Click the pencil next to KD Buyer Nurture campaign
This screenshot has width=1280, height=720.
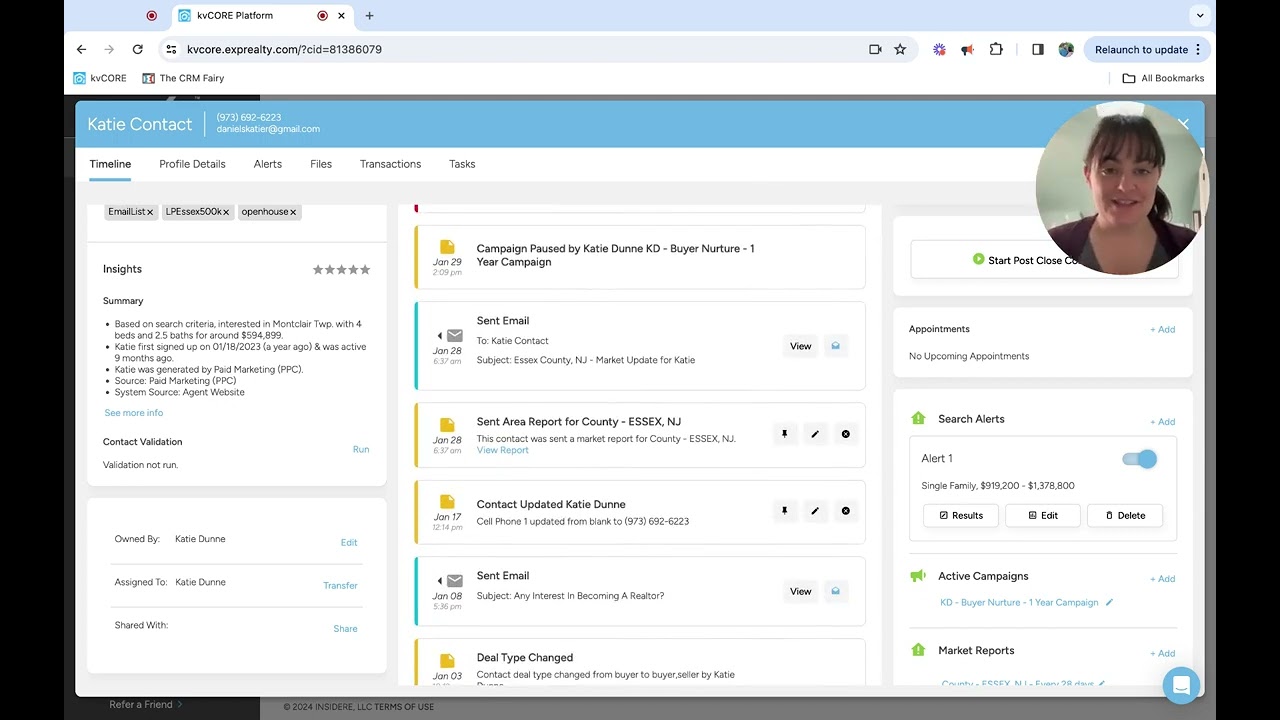(x=1109, y=602)
